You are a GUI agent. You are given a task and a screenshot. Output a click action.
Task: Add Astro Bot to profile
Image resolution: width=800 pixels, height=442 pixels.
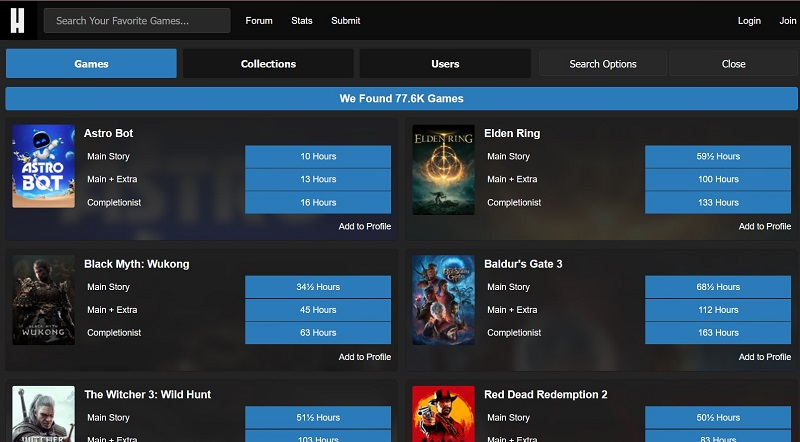(x=365, y=226)
